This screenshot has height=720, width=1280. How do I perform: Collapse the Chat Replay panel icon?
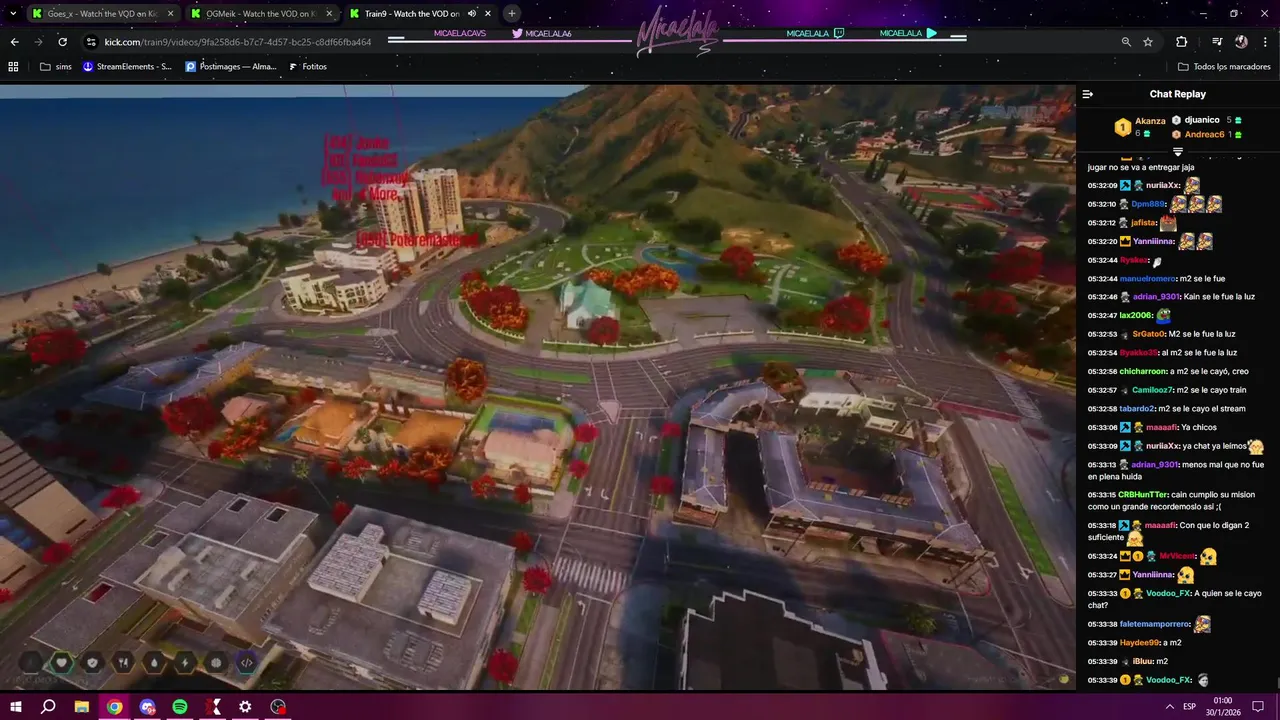click(x=1088, y=94)
